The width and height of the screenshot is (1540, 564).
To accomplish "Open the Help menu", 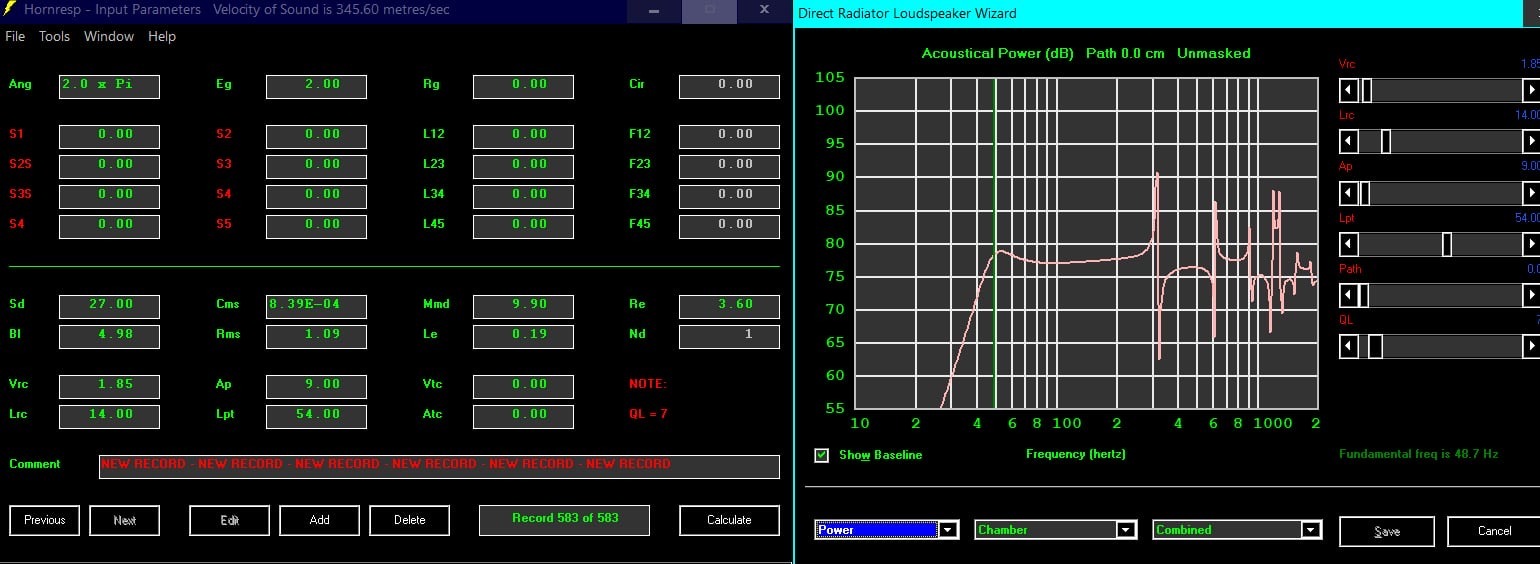I will [x=162, y=36].
